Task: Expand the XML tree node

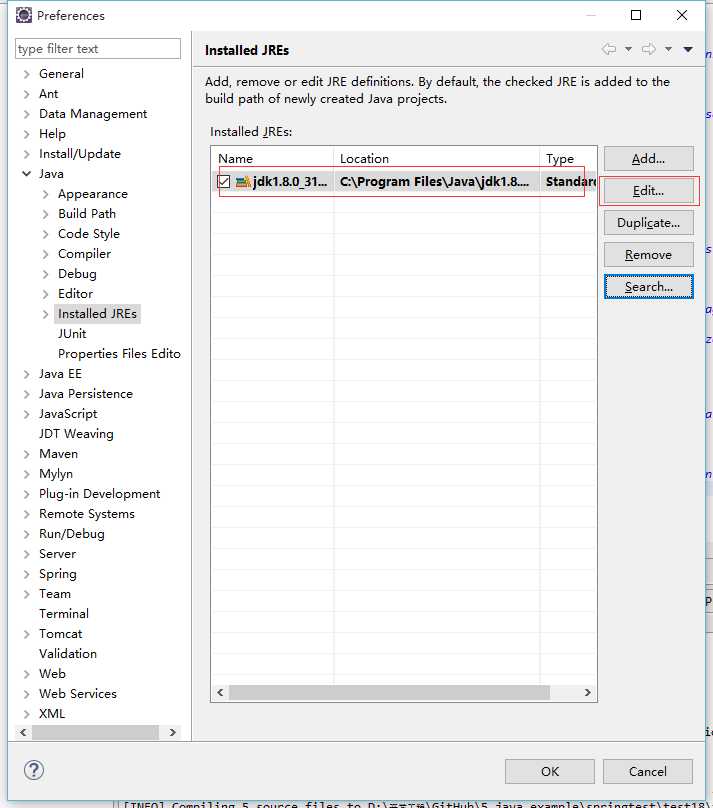Action: pos(27,714)
